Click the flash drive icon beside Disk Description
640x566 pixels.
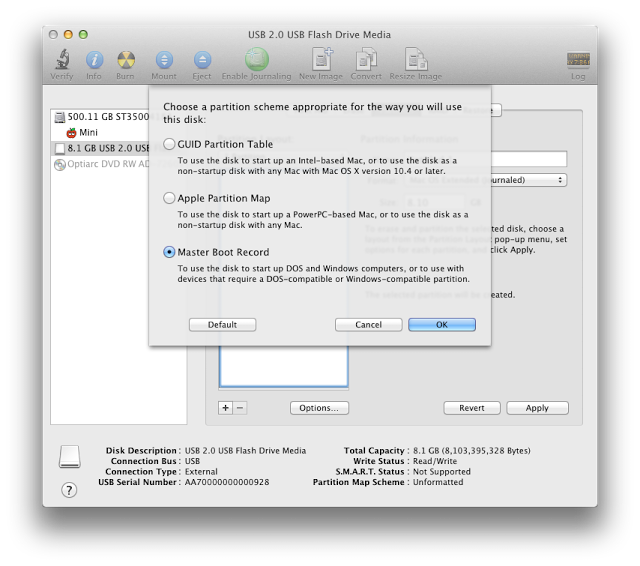pos(69,456)
